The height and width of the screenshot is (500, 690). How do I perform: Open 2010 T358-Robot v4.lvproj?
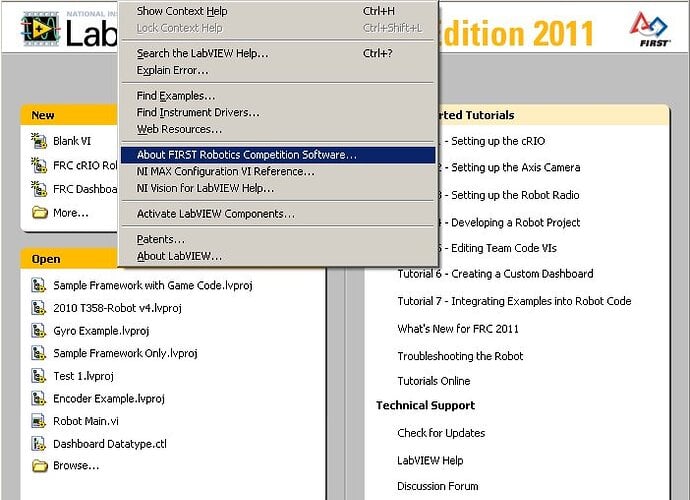117,308
